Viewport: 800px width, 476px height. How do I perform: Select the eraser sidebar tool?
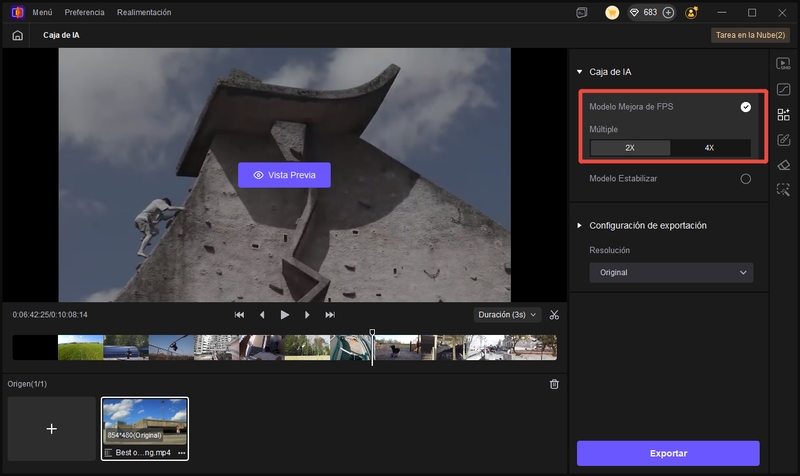click(783, 165)
